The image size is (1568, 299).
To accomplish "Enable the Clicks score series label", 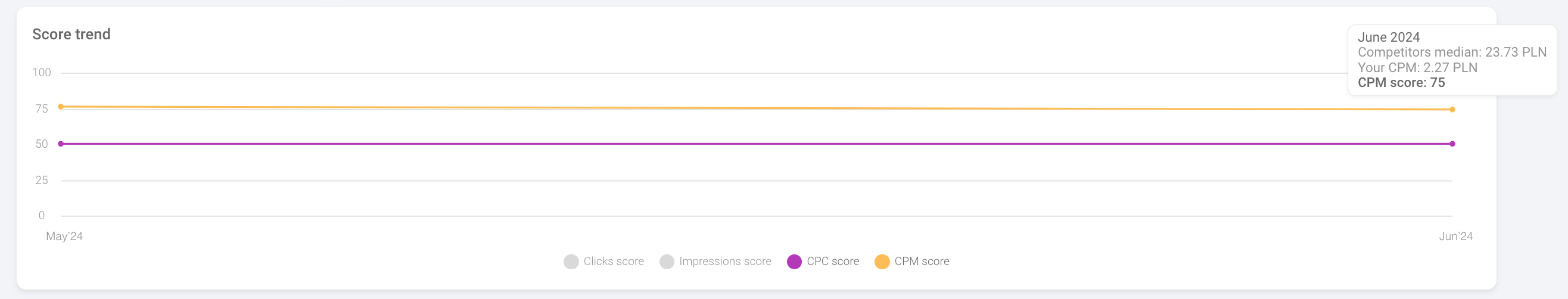I will pos(613,261).
